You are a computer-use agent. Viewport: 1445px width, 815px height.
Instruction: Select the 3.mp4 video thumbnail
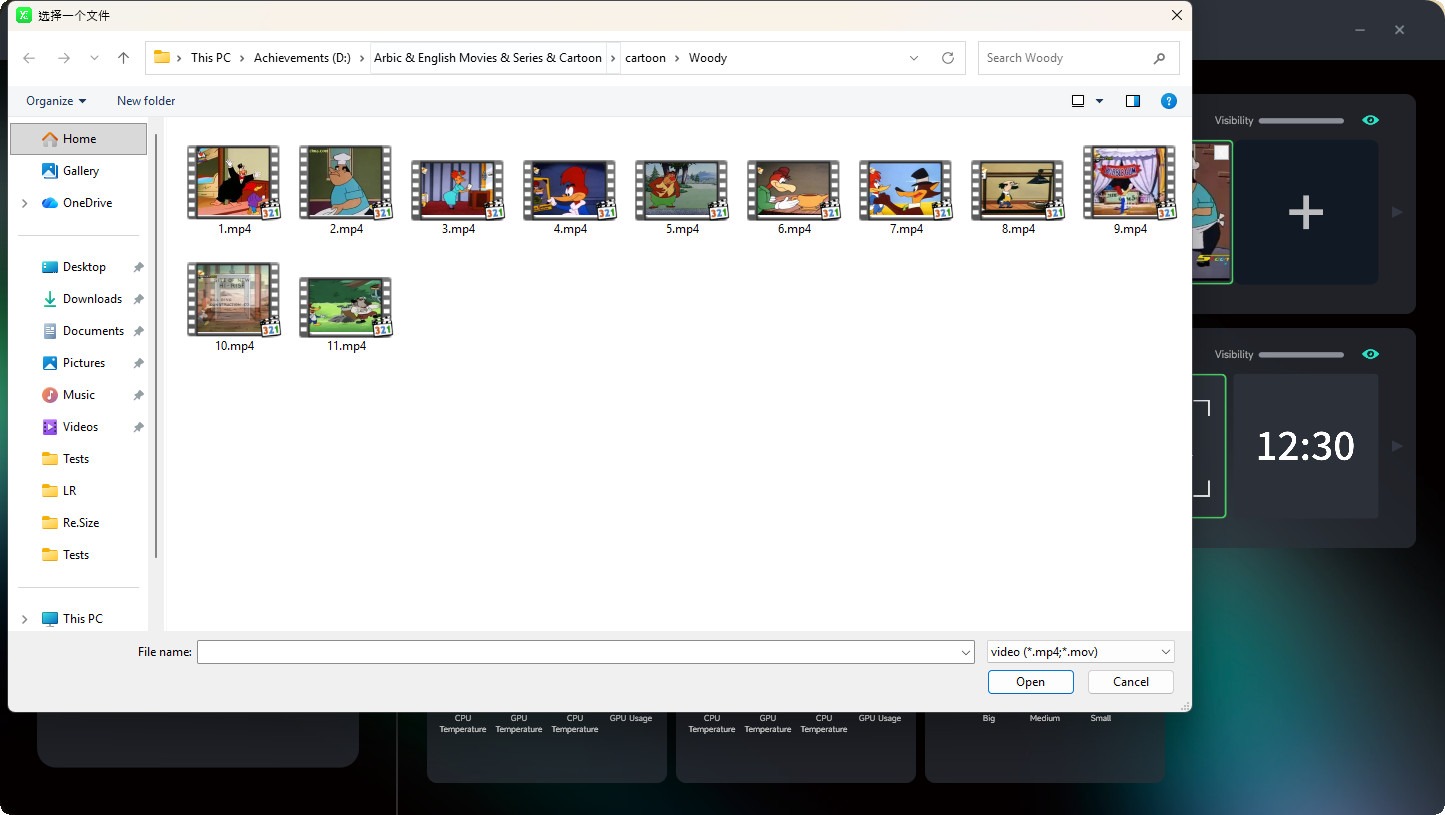pyautogui.click(x=458, y=190)
